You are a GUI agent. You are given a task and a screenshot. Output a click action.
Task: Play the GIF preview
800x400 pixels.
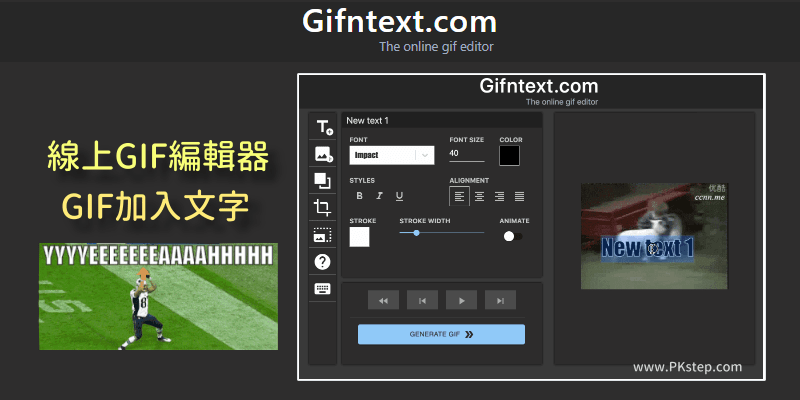point(461,300)
